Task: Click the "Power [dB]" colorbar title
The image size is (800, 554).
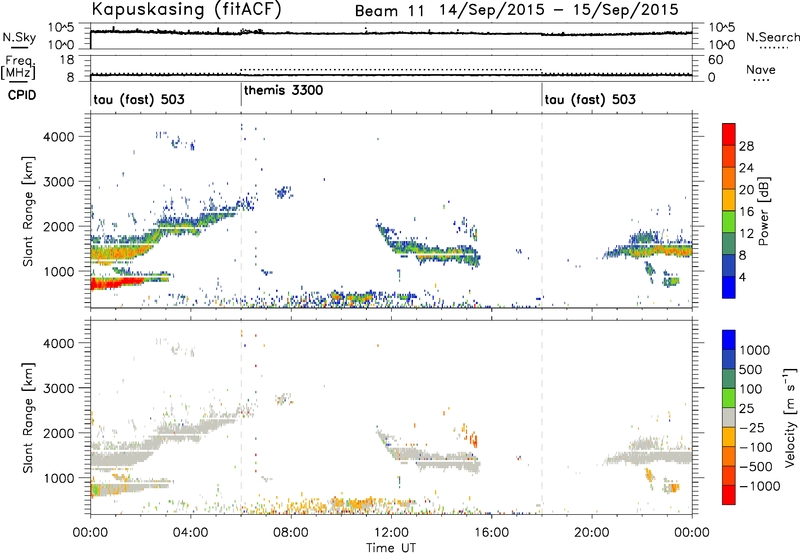Action: point(764,211)
